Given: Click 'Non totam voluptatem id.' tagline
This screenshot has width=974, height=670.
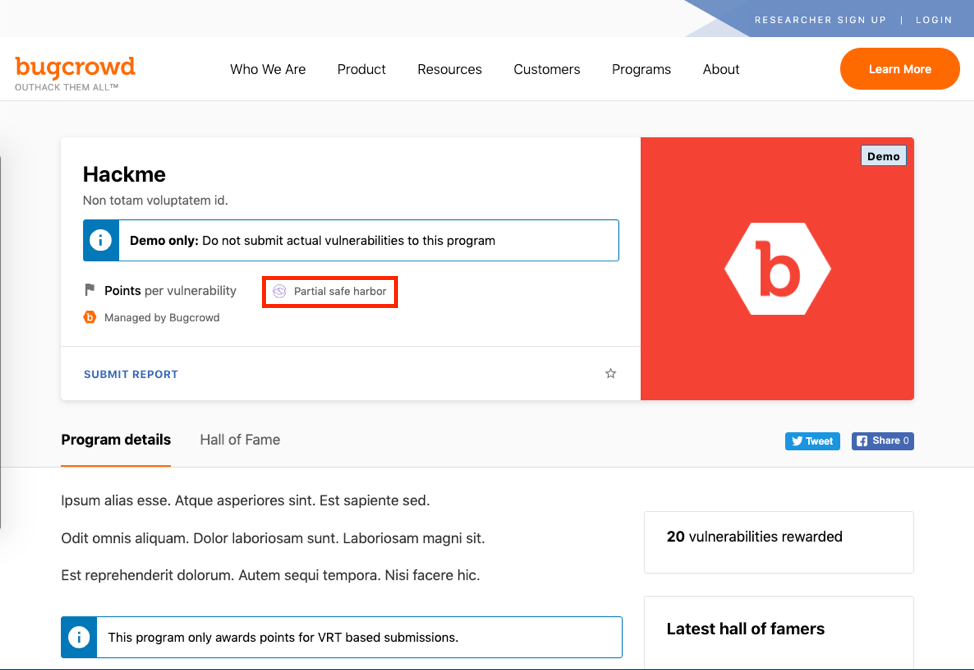Looking at the screenshot, I should coord(155,201).
